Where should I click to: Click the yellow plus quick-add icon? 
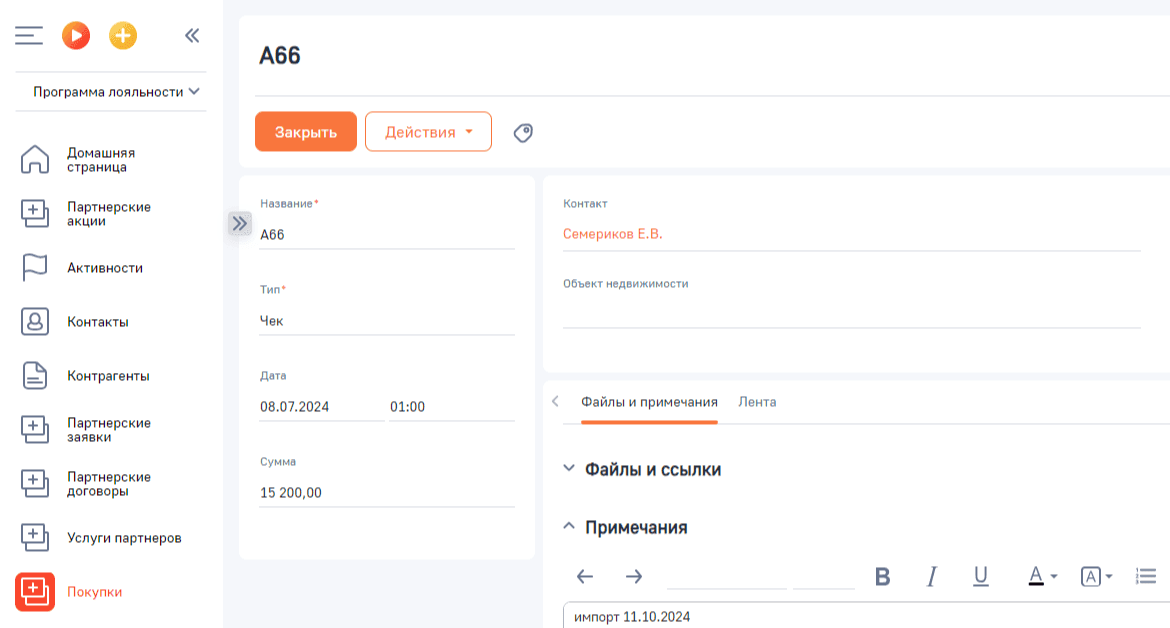point(123,36)
